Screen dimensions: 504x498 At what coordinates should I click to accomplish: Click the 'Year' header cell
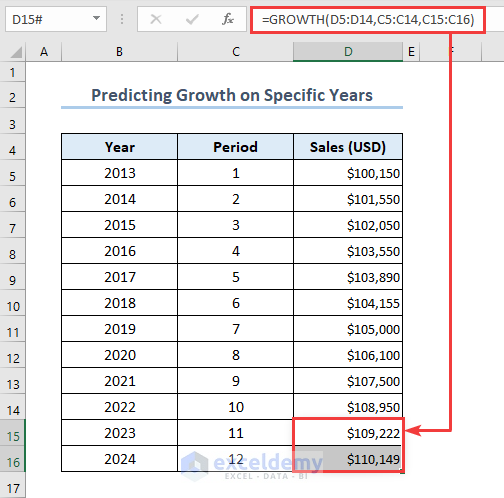point(119,147)
